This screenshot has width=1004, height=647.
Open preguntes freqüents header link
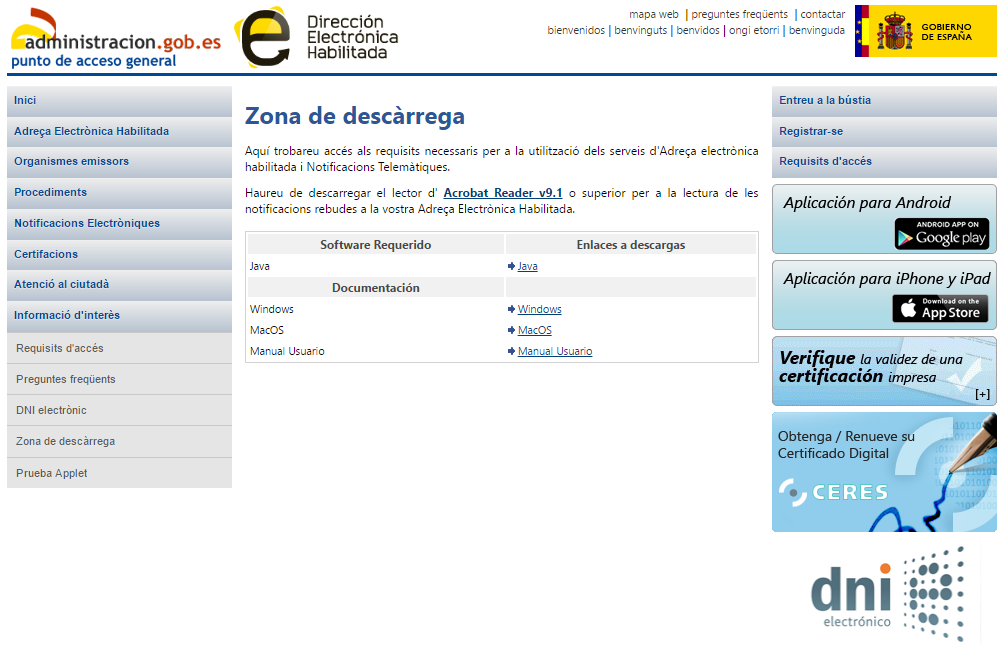[740, 14]
